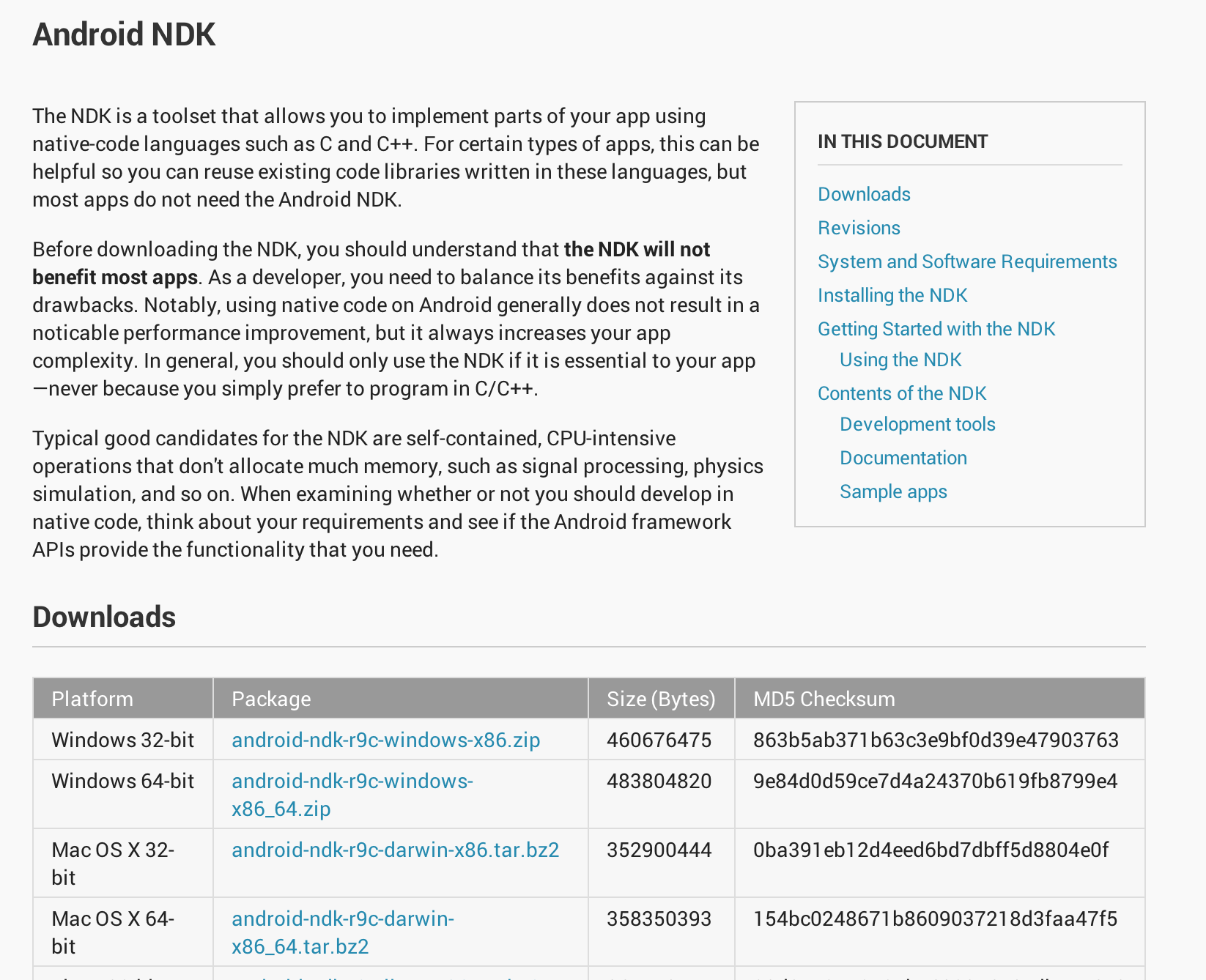The width and height of the screenshot is (1206, 980).
Task: Open the Development tools sub-link
Action: (x=917, y=424)
